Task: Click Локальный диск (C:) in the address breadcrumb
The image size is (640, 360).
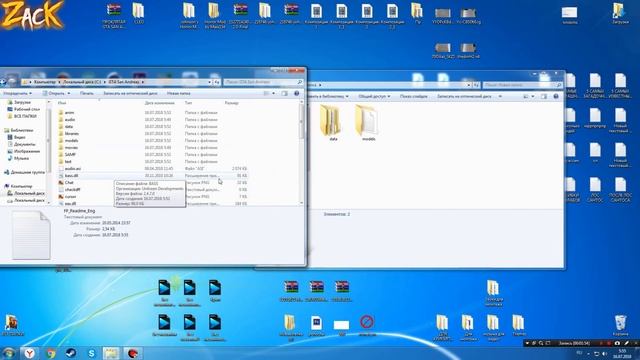Action: point(82,82)
